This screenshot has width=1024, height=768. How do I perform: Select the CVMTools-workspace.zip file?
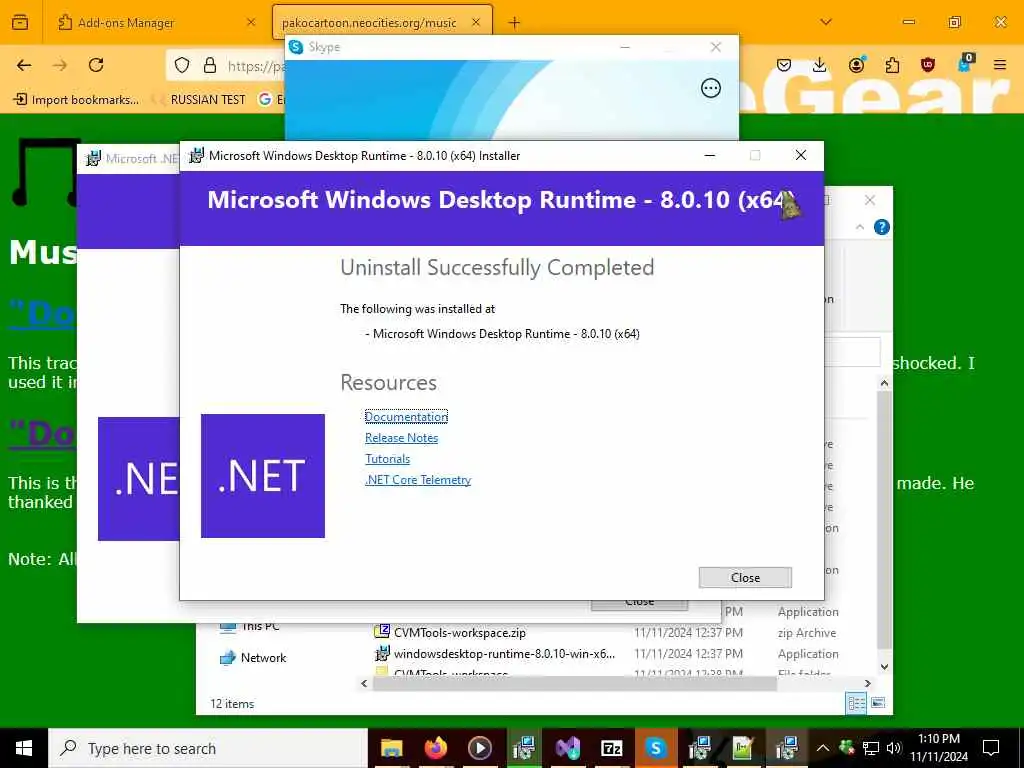point(460,632)
